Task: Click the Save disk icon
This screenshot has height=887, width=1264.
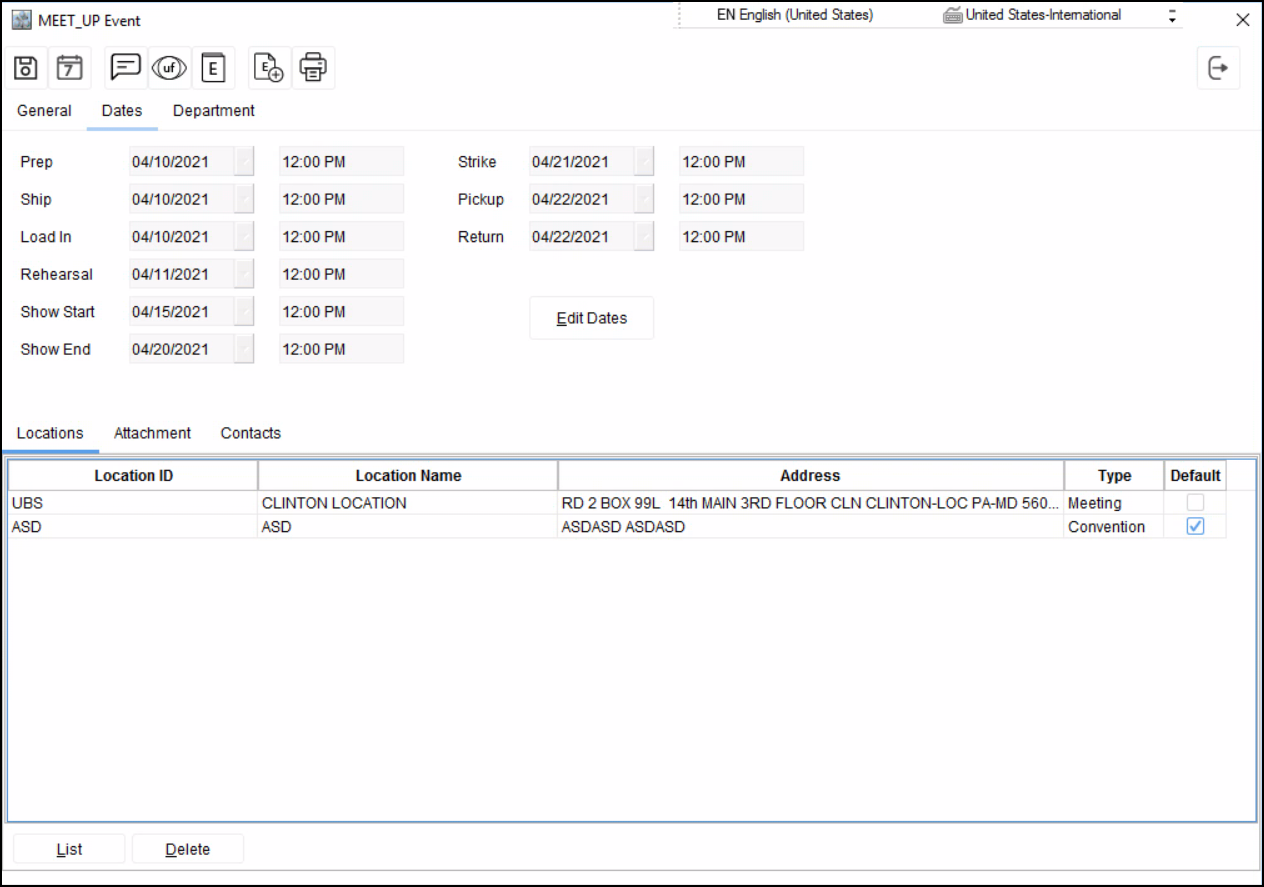Action: (26, 68)
